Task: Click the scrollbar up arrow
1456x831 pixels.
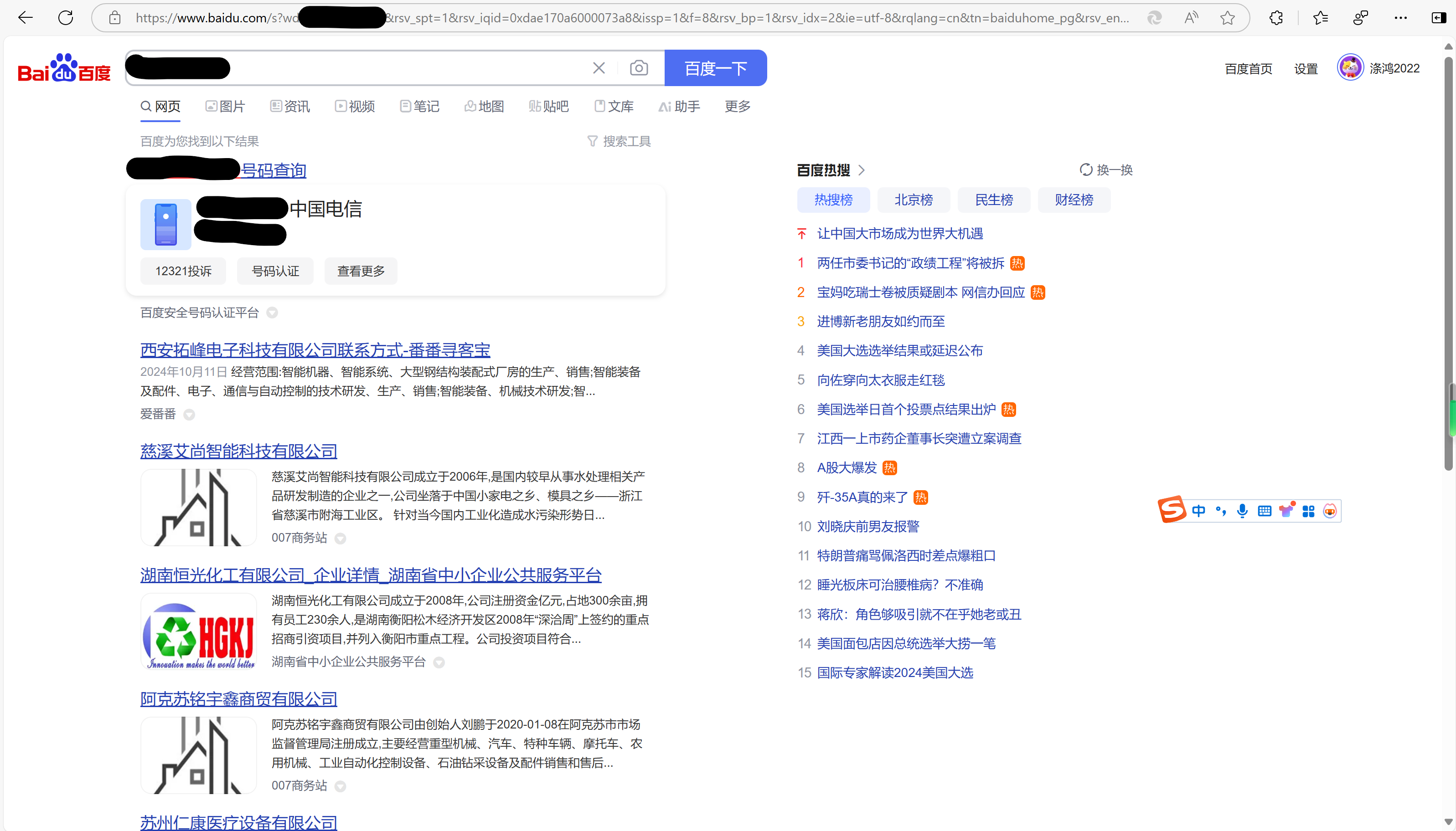Action: click(x=1449, y=46)
